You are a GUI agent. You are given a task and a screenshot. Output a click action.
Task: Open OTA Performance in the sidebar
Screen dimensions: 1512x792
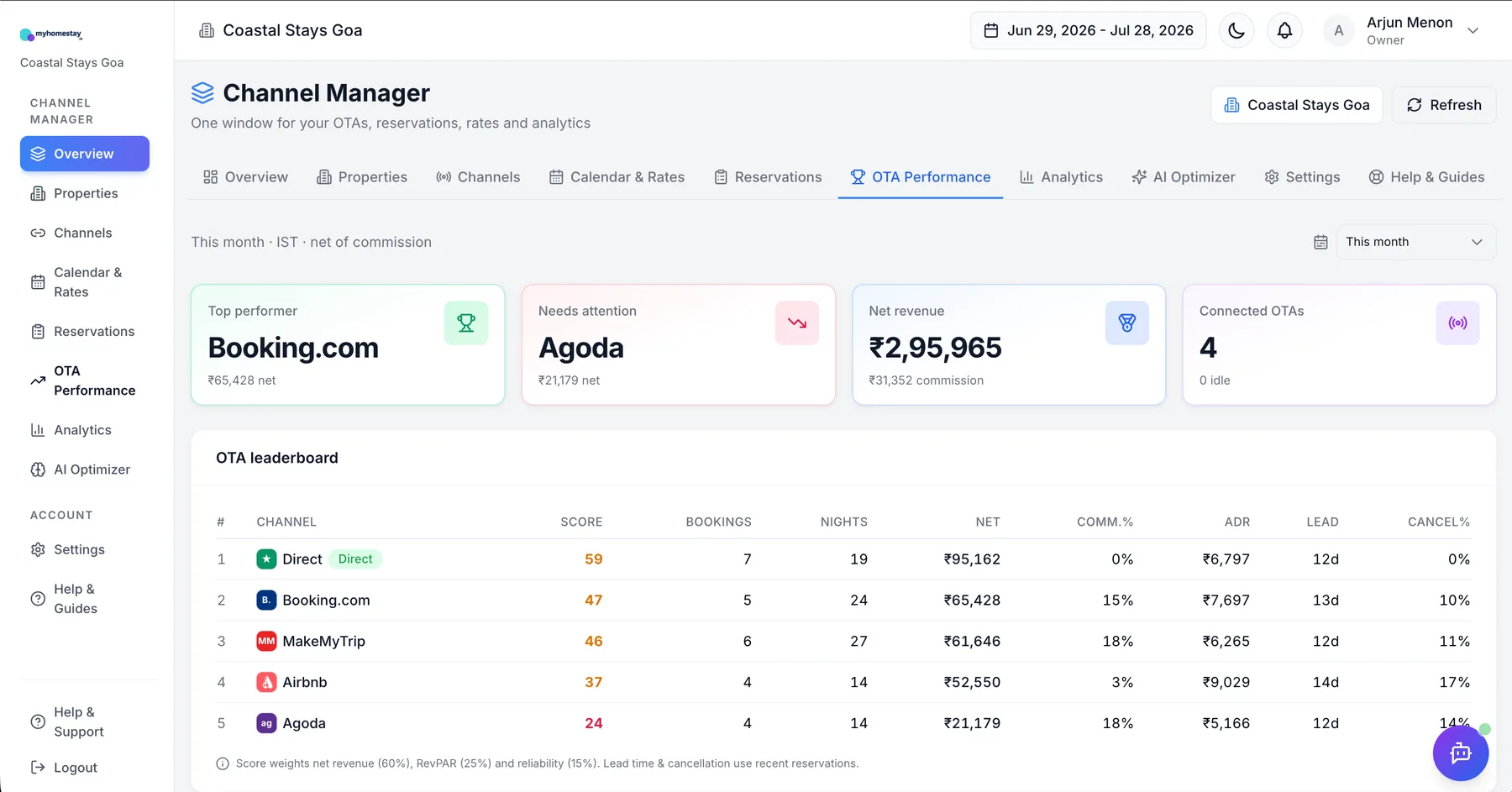(85, 380)
